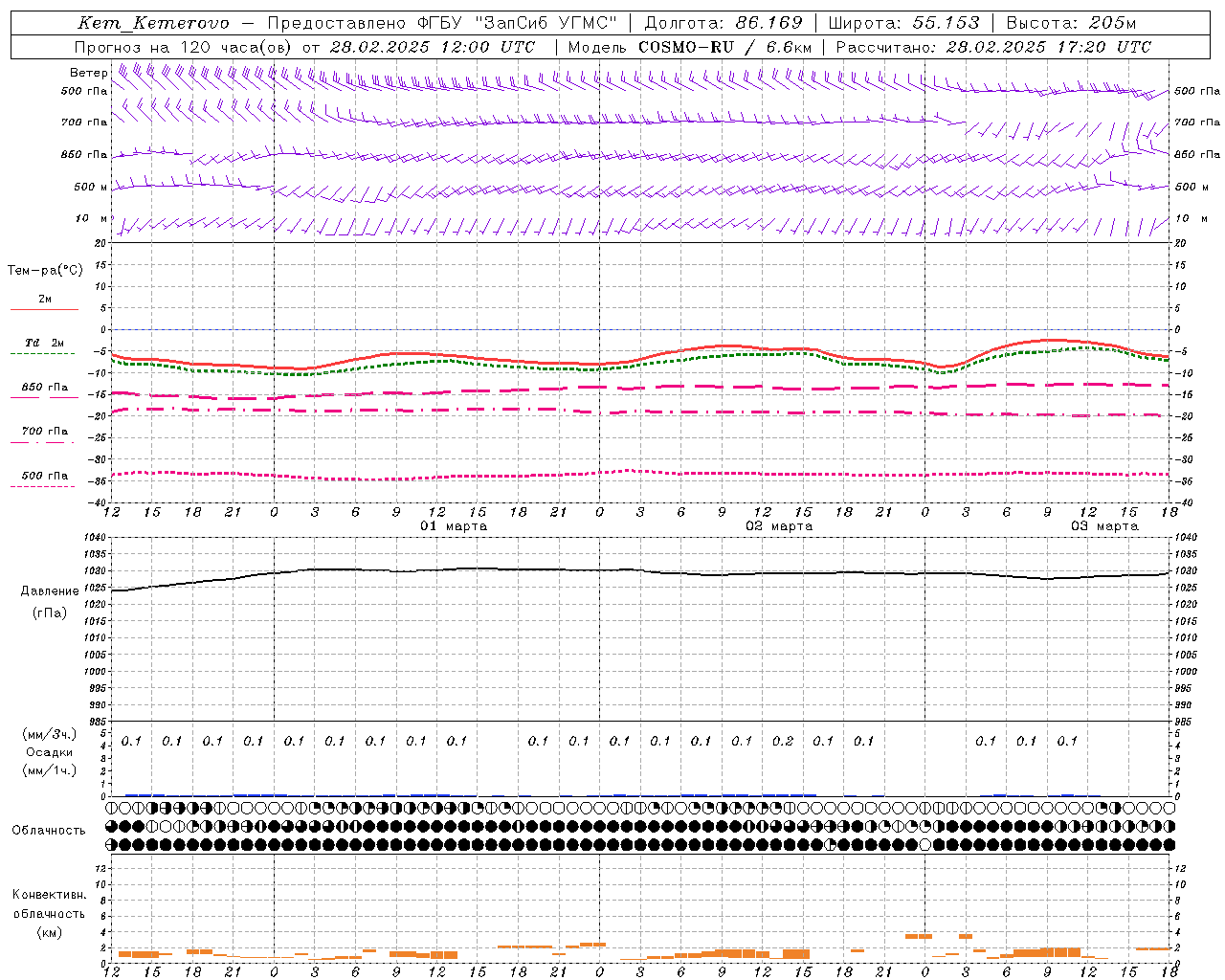Click the dotted 500 гПа temperature legend line
Viewport: 1225px width, 980px height.
point(42,486)
